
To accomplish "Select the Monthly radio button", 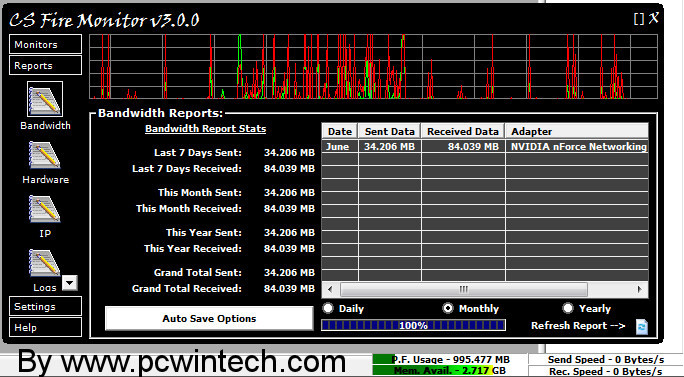I will [448, 308].
